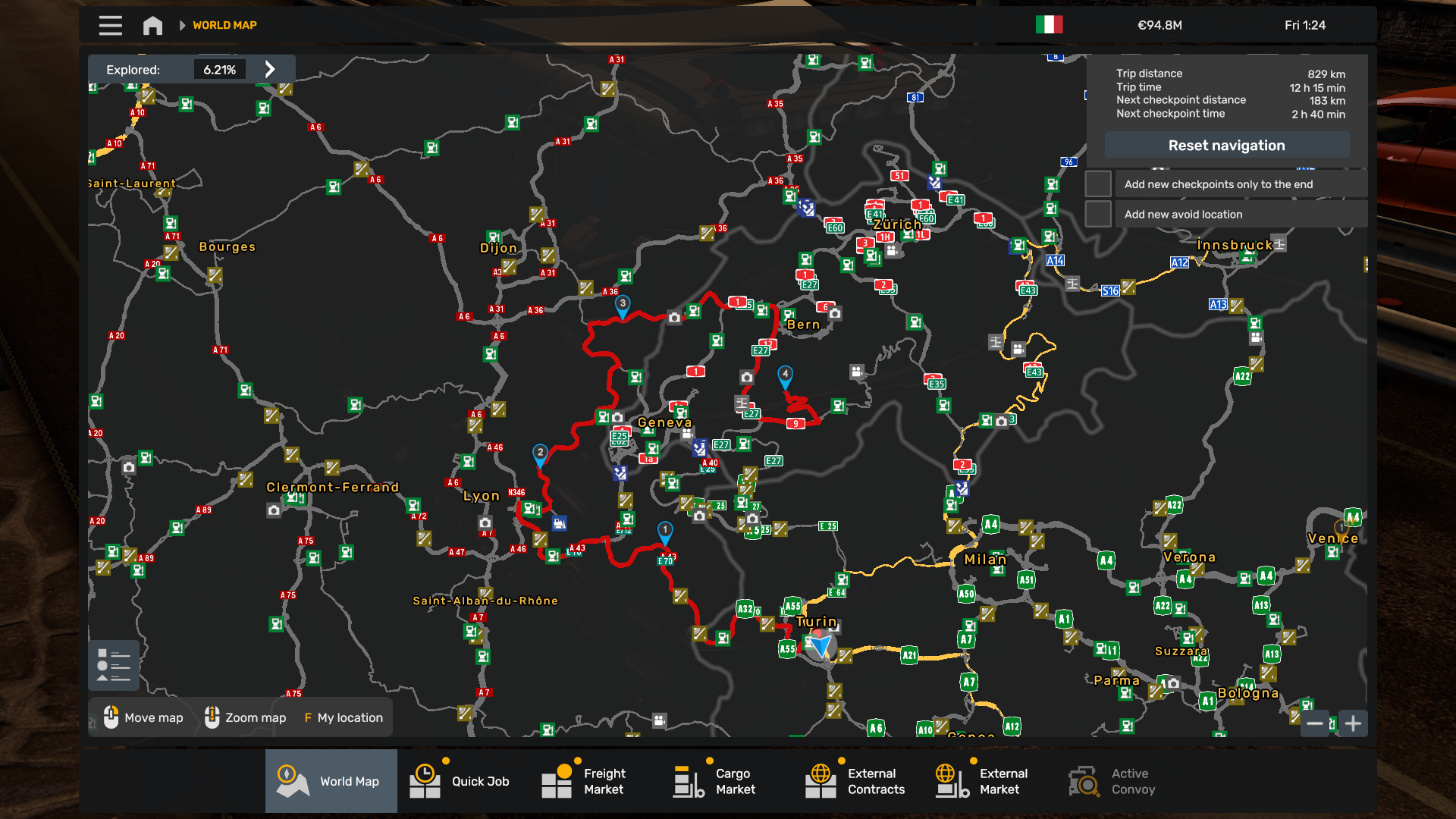Enable 'Add new checkpoints only to the end'

[x=1098, y=184]
